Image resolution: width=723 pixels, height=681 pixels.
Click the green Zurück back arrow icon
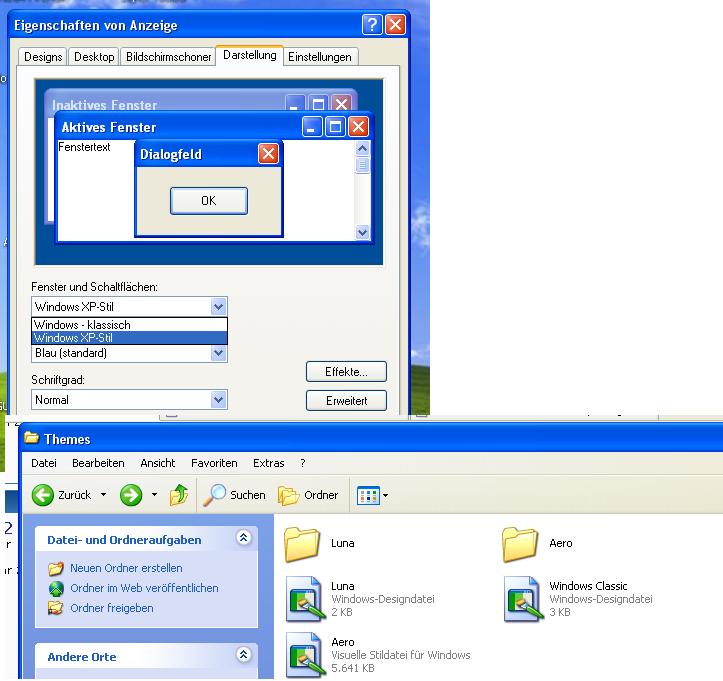[x=43, y=495]
